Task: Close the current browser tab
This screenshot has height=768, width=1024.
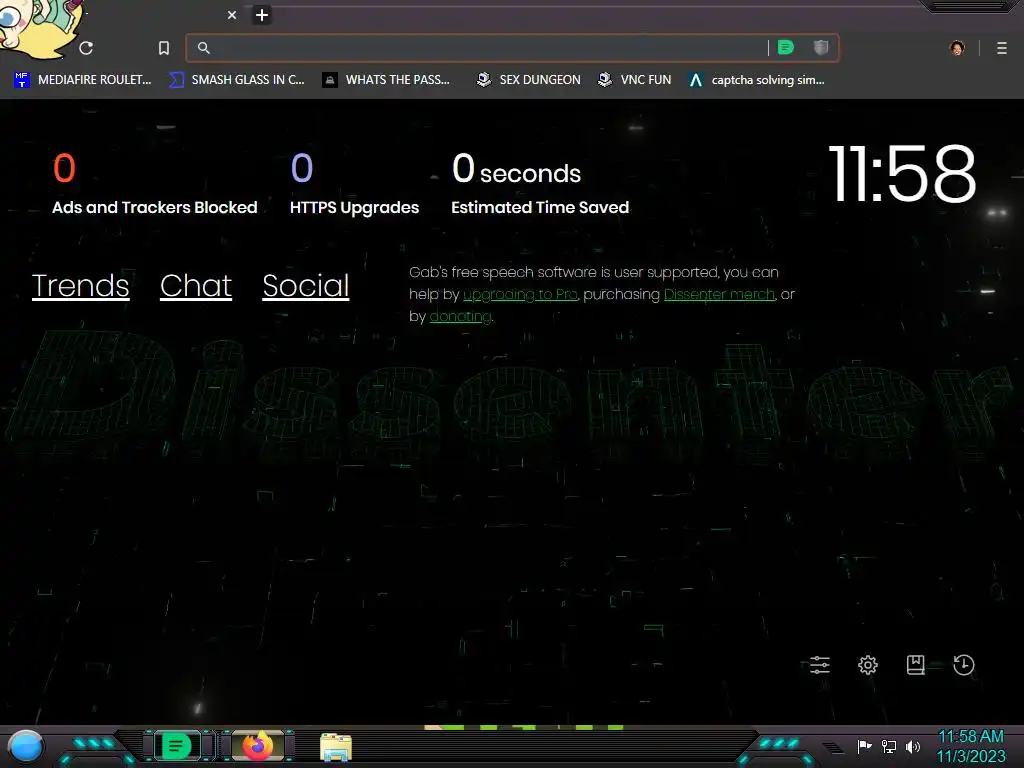Action: click(232, 15)
